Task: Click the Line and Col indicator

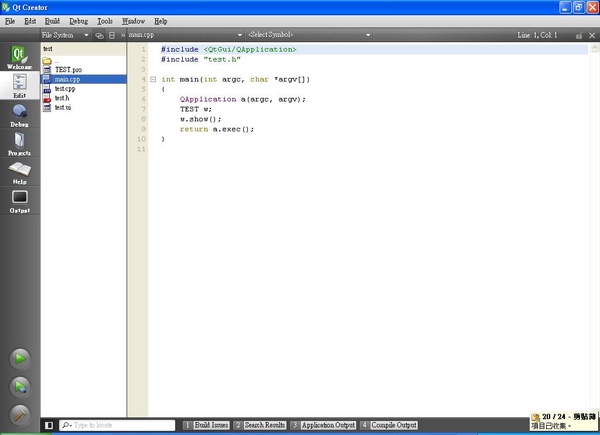Action: point(537,35)
